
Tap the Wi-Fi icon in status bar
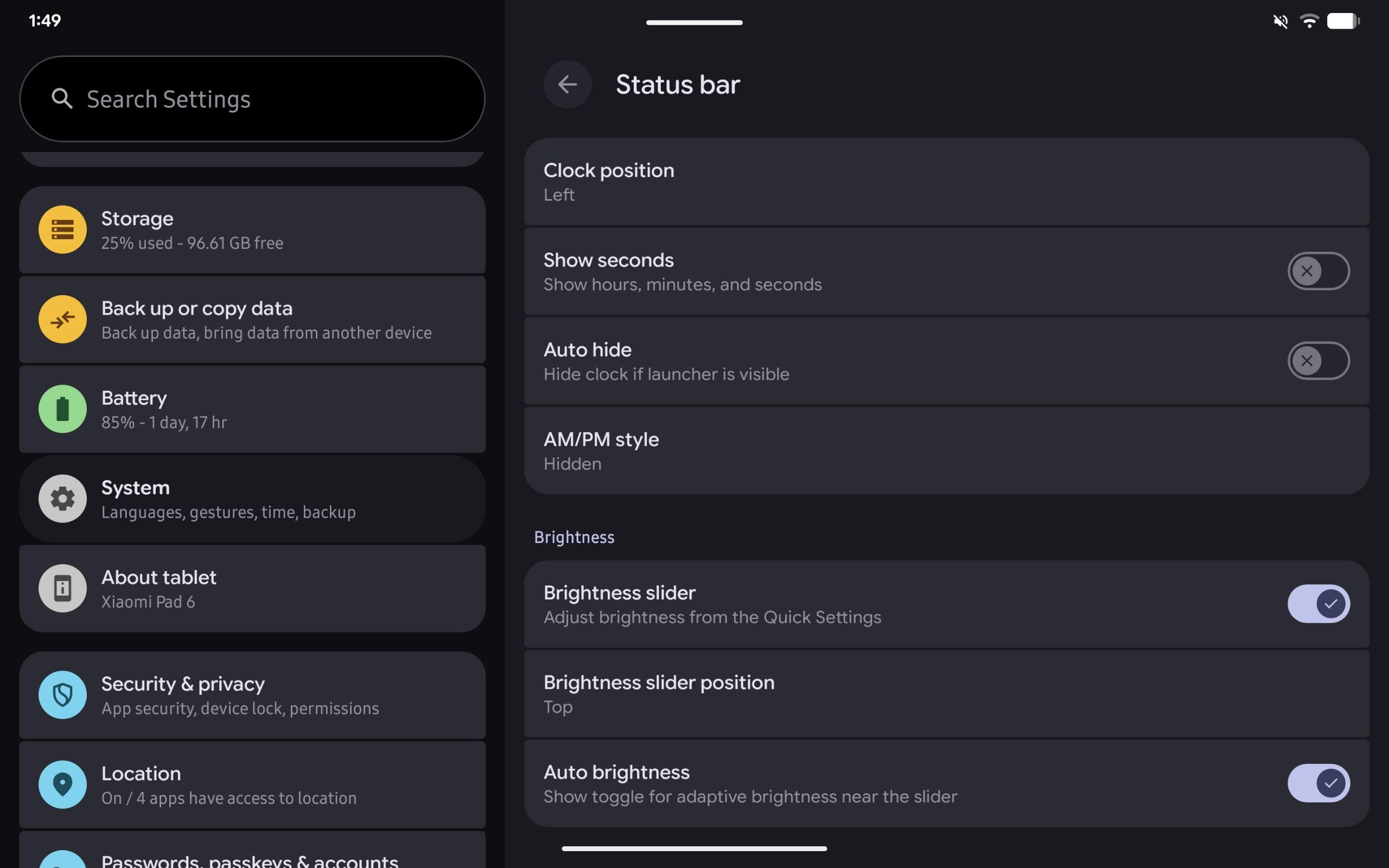click(x=1309, y=21)
